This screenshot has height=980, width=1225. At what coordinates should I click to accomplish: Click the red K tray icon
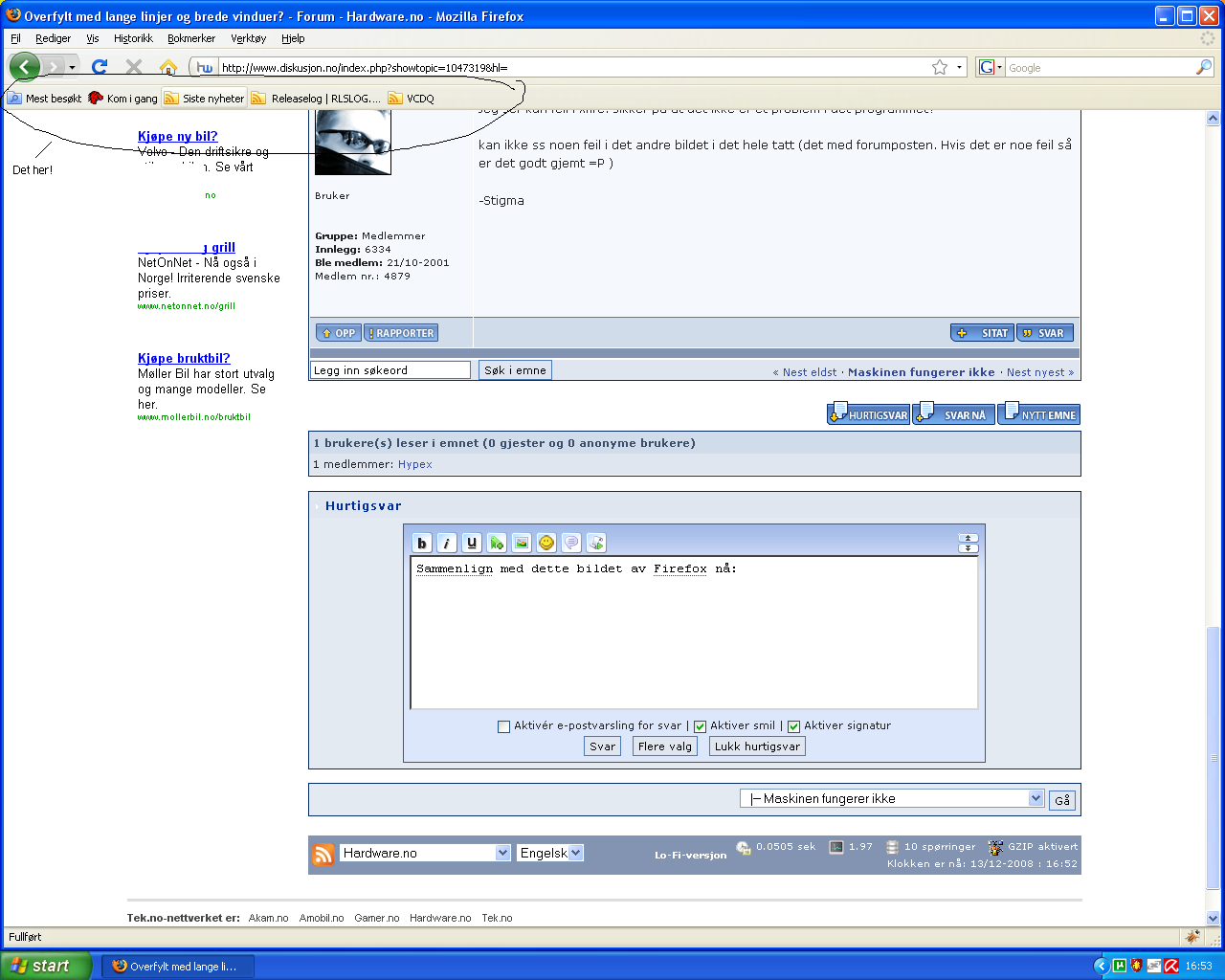[1171, 966]
